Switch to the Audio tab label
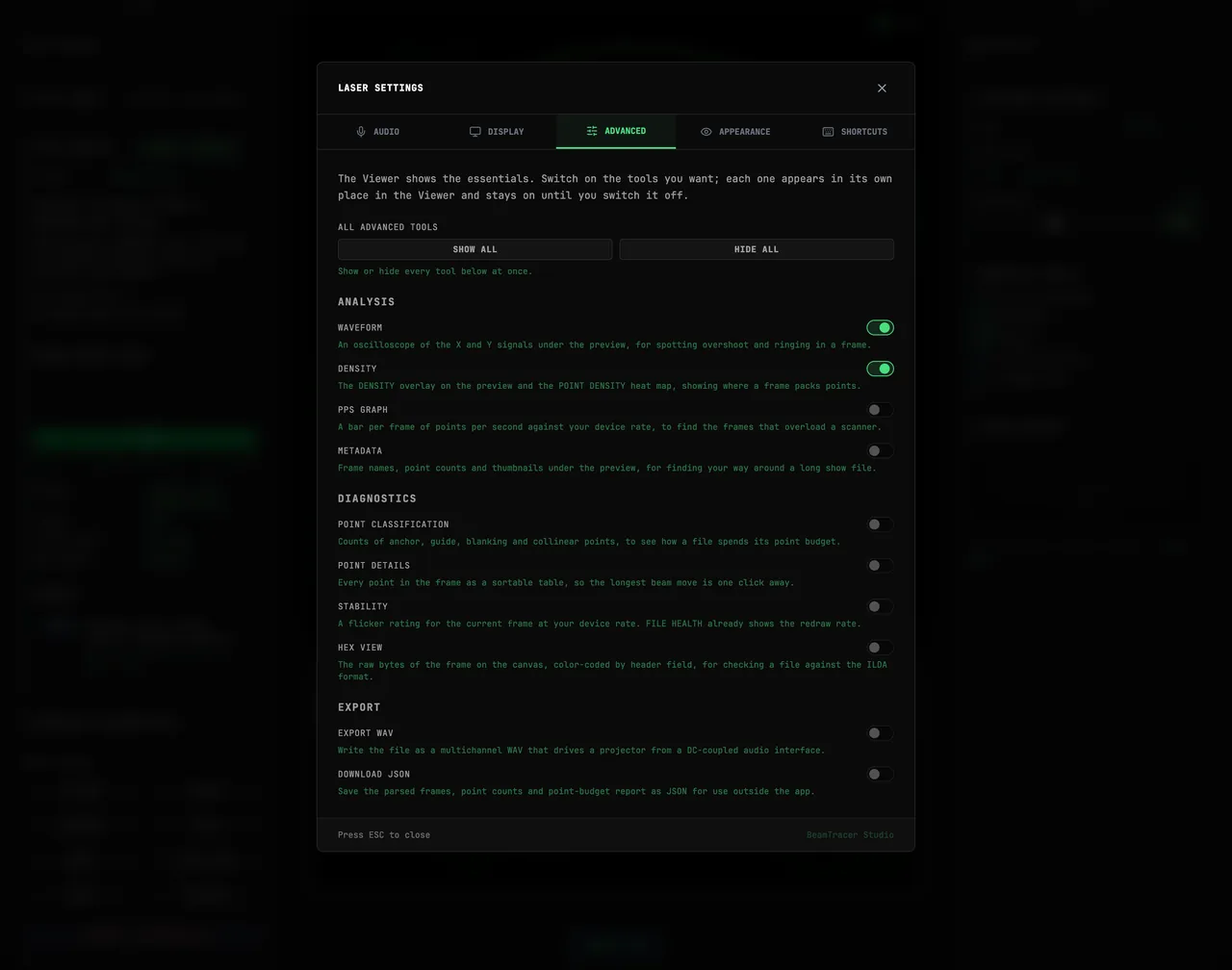 (386, 132)
